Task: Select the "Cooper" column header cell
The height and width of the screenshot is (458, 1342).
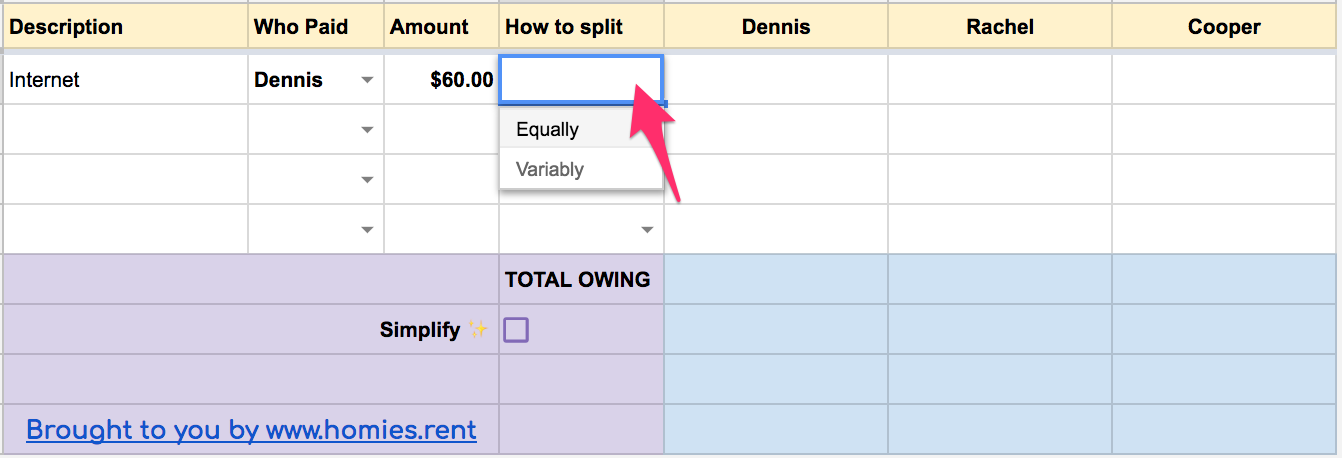Action: pos(1224,27)
